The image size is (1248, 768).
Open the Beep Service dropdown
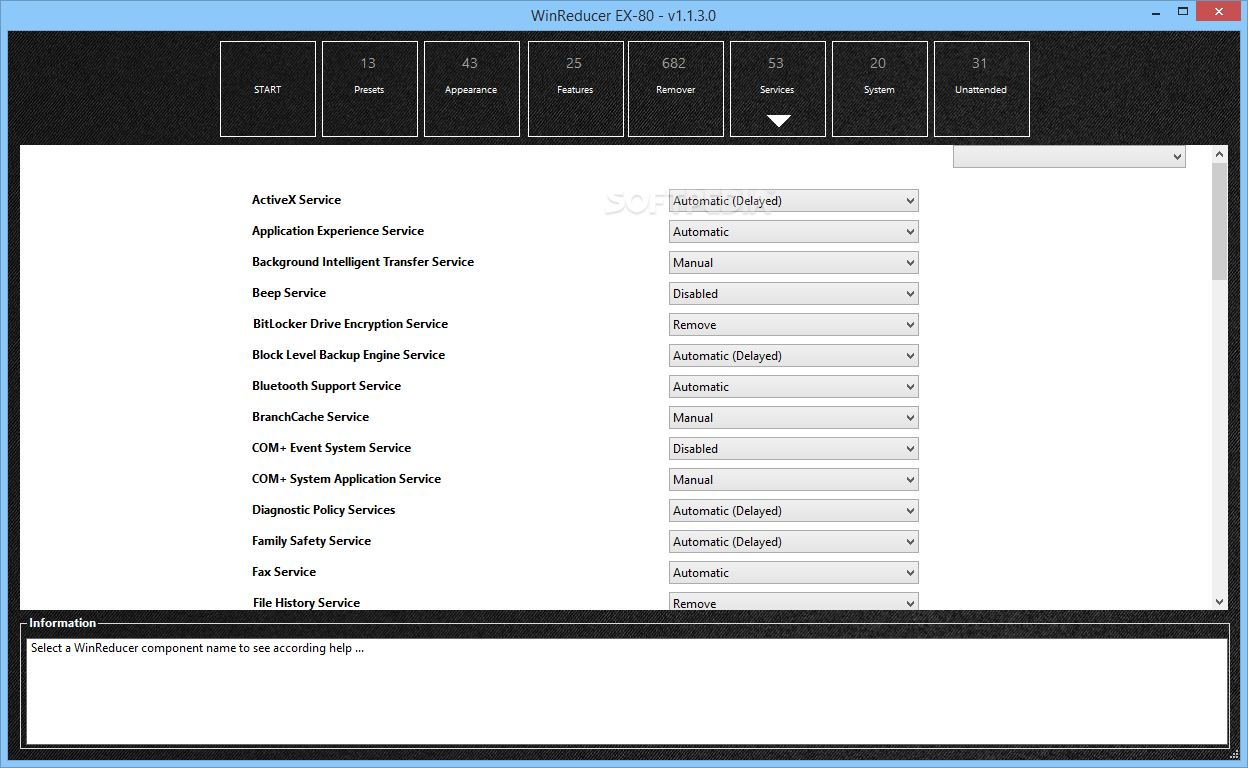point(794,294)
